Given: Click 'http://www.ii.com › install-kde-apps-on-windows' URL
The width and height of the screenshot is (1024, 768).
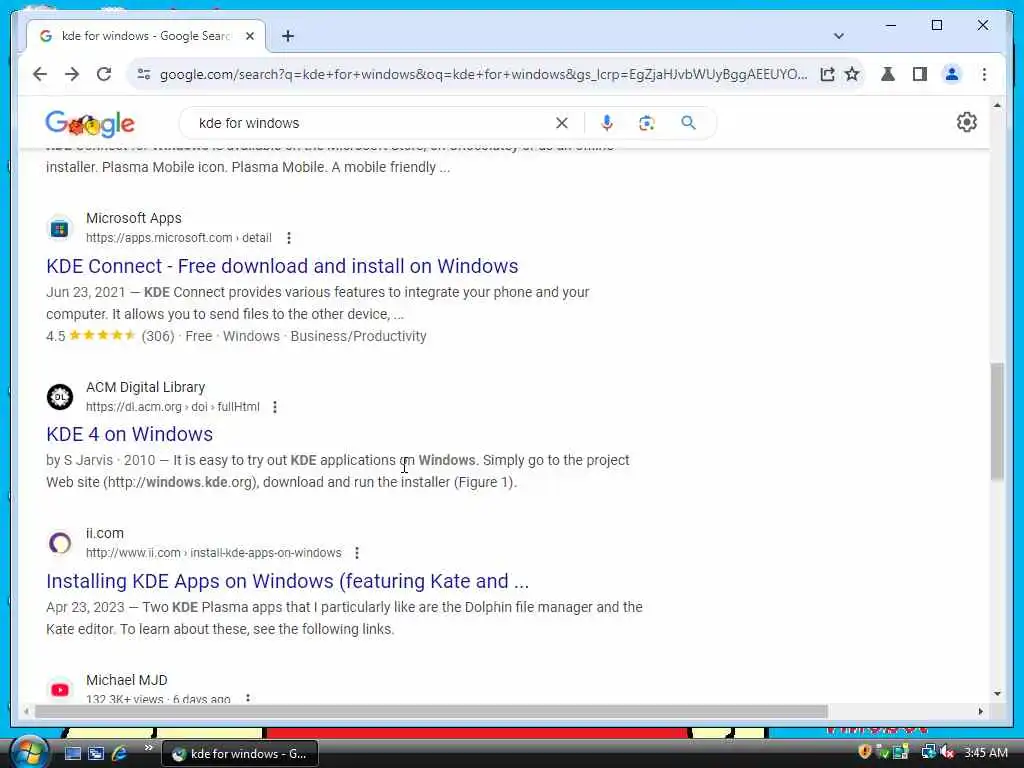Looking at the screenshot, I should [x=214, y=553].
